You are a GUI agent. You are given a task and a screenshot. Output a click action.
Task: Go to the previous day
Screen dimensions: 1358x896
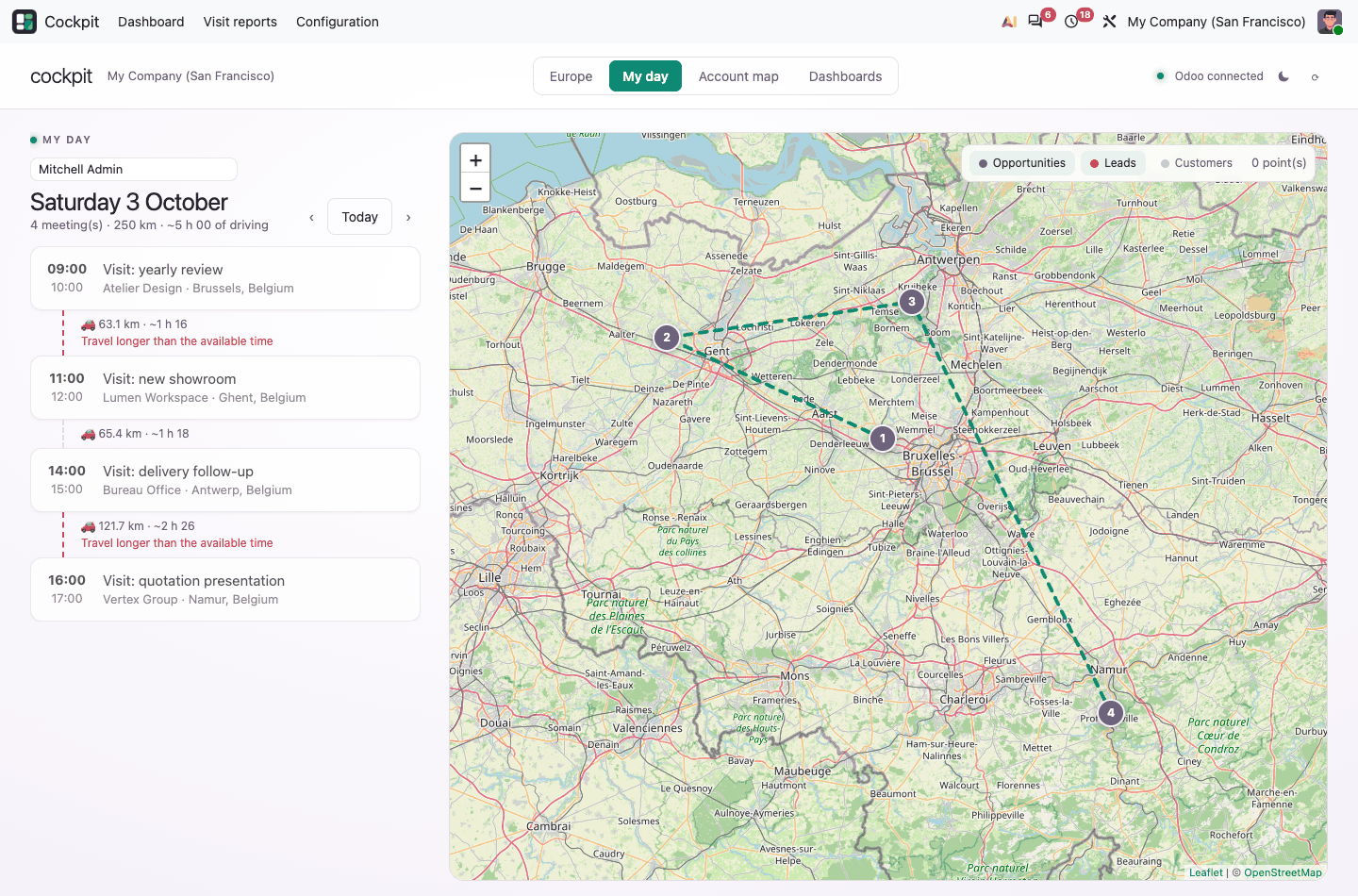[311, 217]
